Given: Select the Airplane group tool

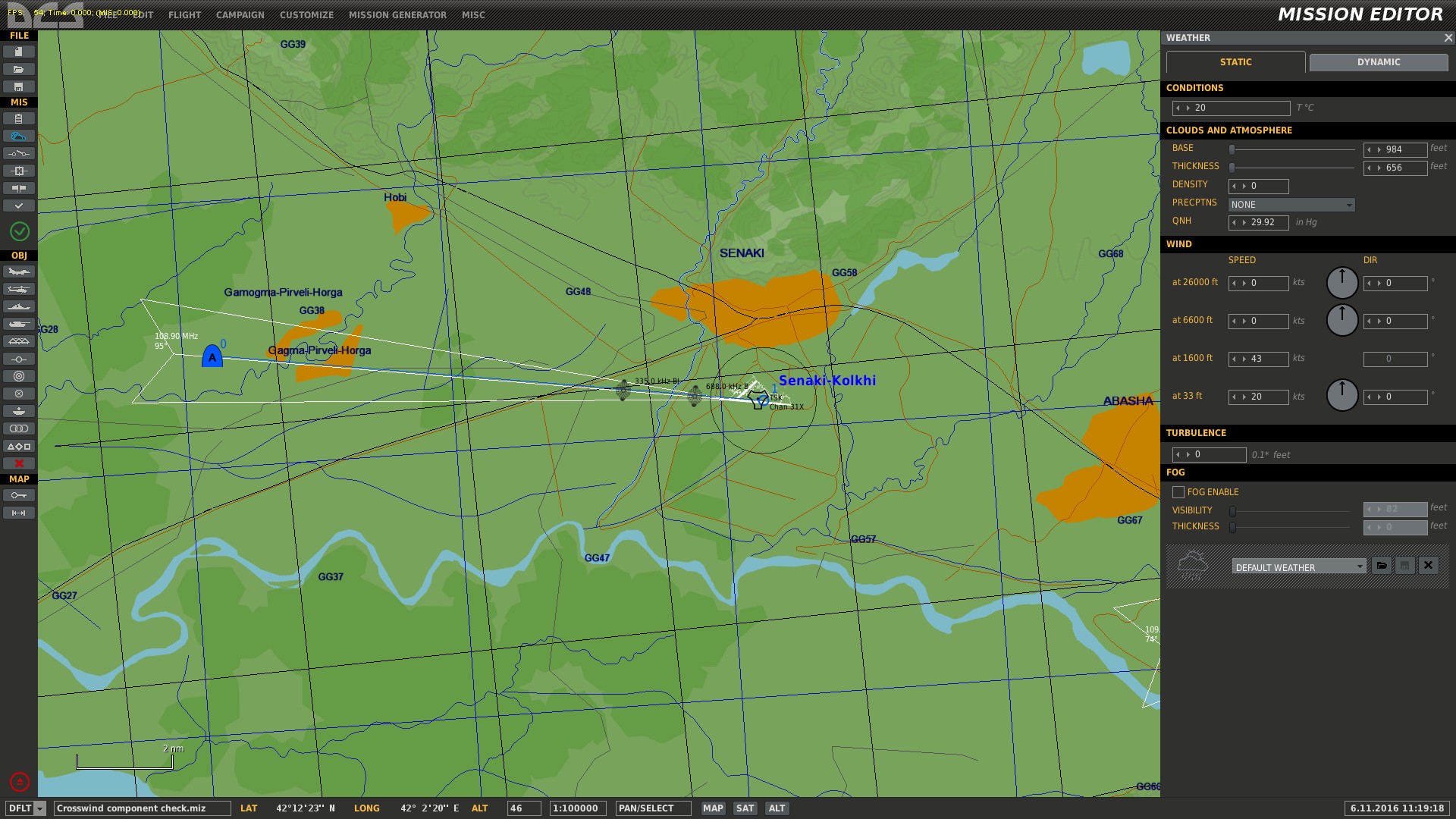Looking at the screenshot, I should click(x=19, y=271).
